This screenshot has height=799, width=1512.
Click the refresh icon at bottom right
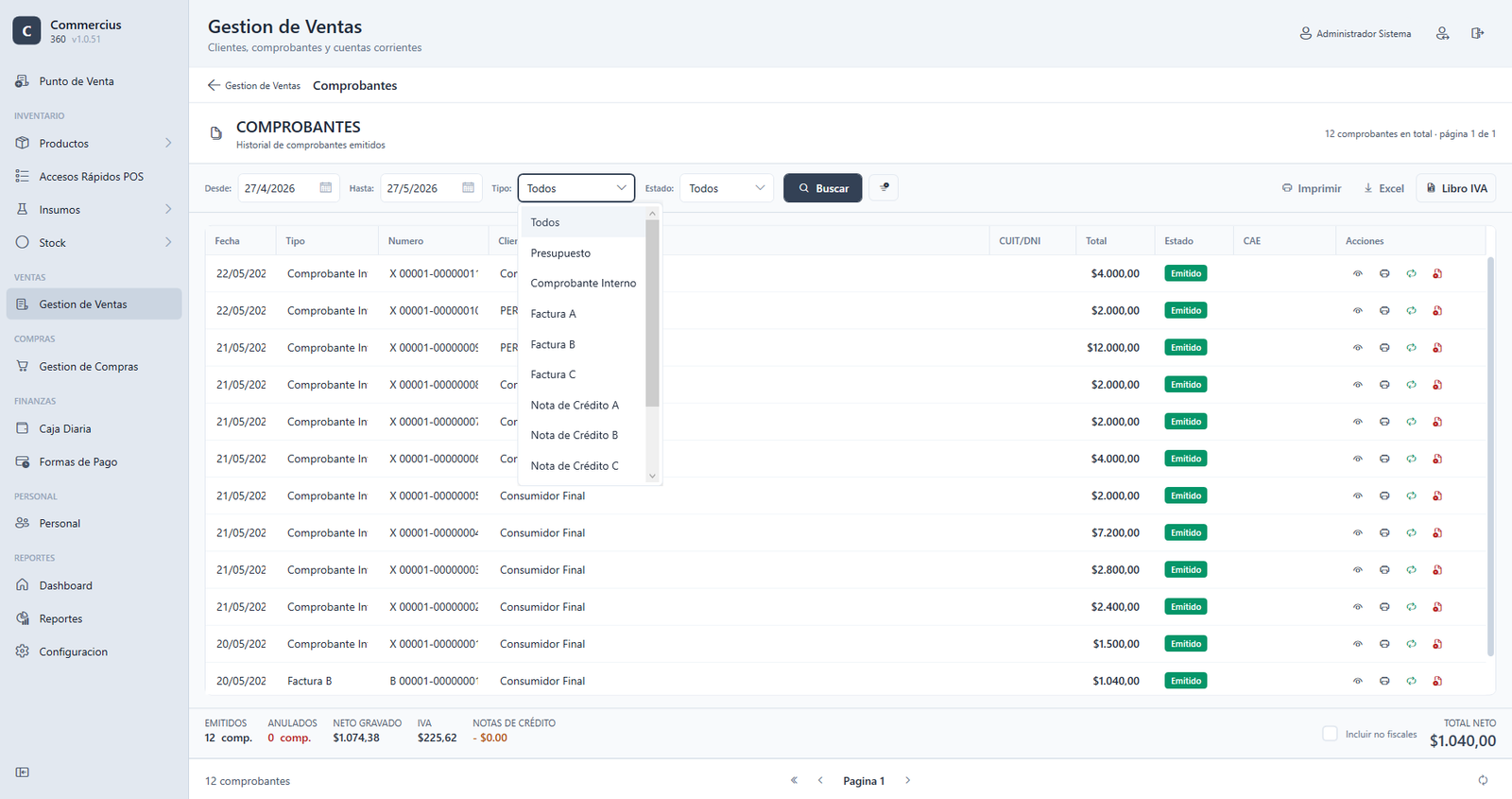pyautogui.click(x=1483, y=780)
